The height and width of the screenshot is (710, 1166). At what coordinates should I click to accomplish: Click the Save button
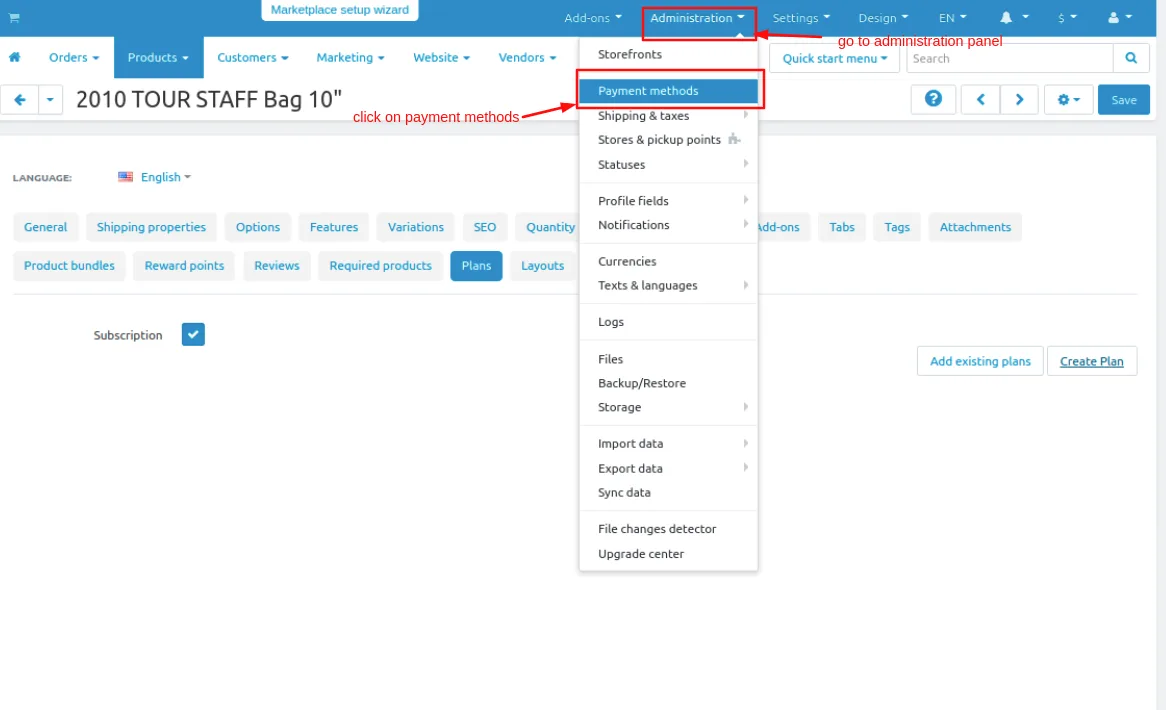tap(1124, 100)
